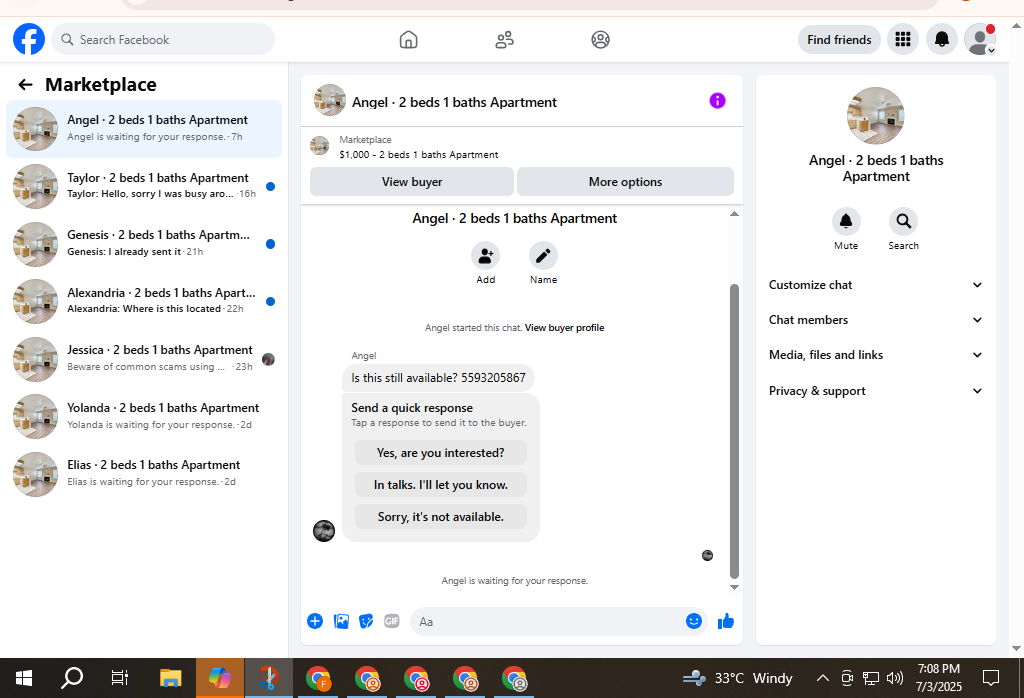Send quick reply 'In talks. I'll let you know.'
1024x698 pixels.
[x=441, y=484]
